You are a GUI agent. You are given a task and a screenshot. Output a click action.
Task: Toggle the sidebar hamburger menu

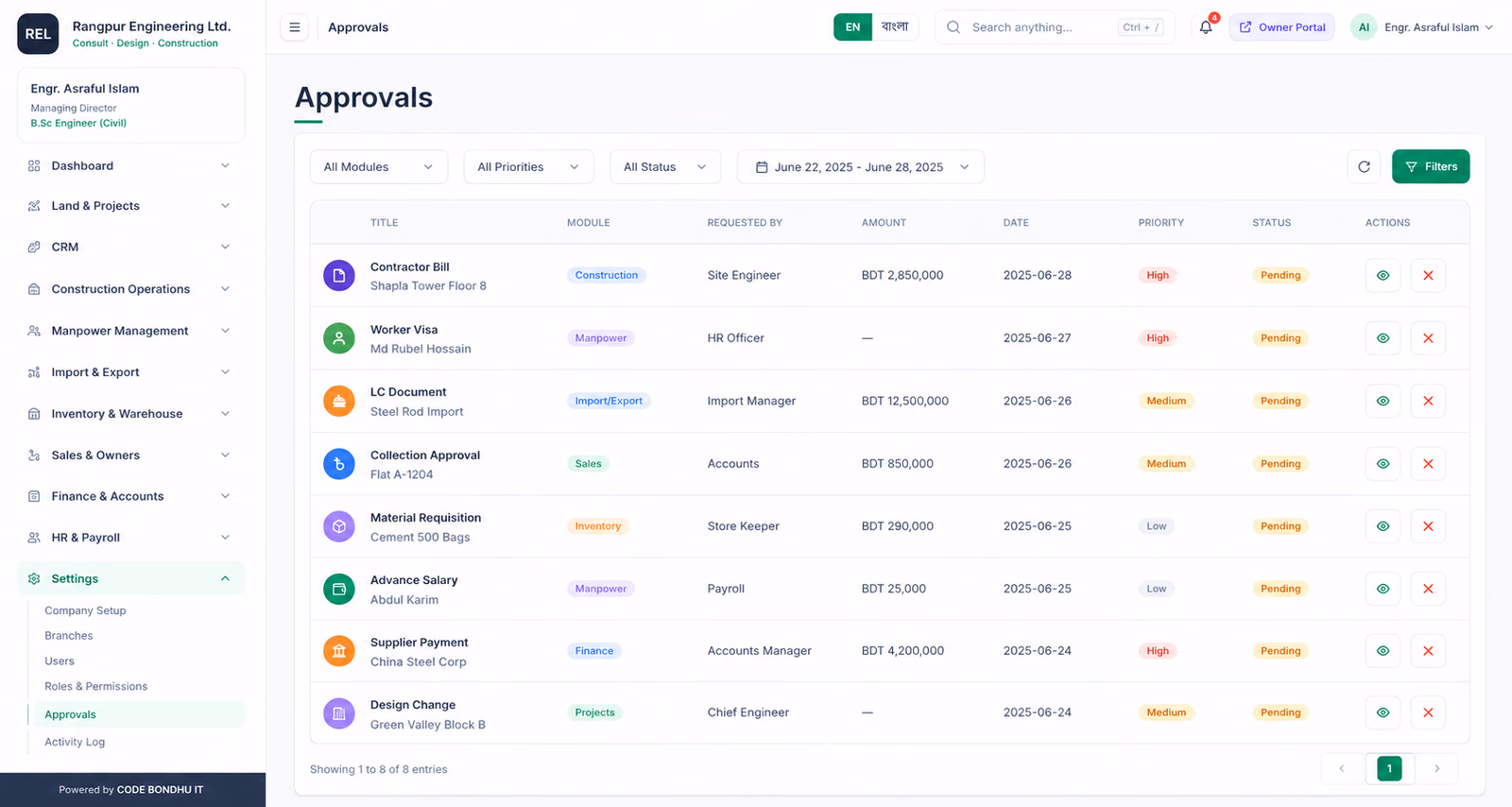click(x=295, y=27)
